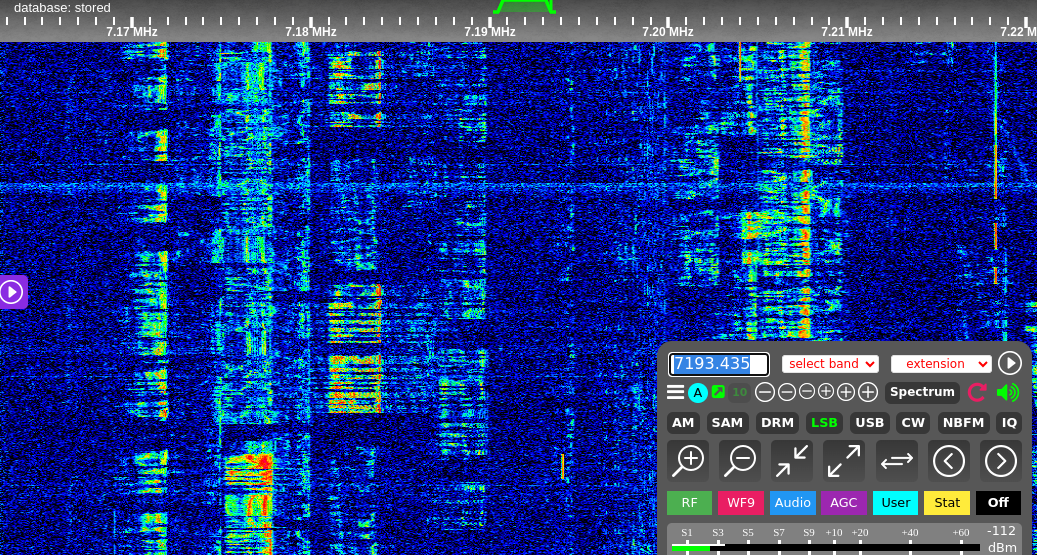Click the zoom in magnifier icon
The image size is (1037, 555).
click(688, 461)
